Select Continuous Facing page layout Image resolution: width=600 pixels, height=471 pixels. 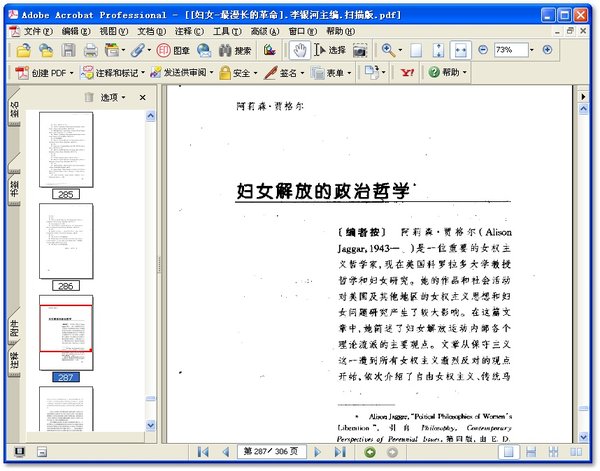tap(553, 453)
